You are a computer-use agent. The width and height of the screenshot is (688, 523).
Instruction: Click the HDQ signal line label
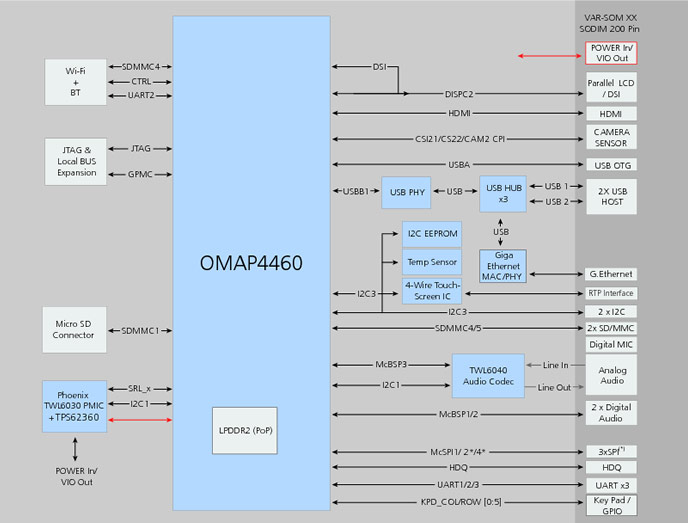tap(459, 468)
